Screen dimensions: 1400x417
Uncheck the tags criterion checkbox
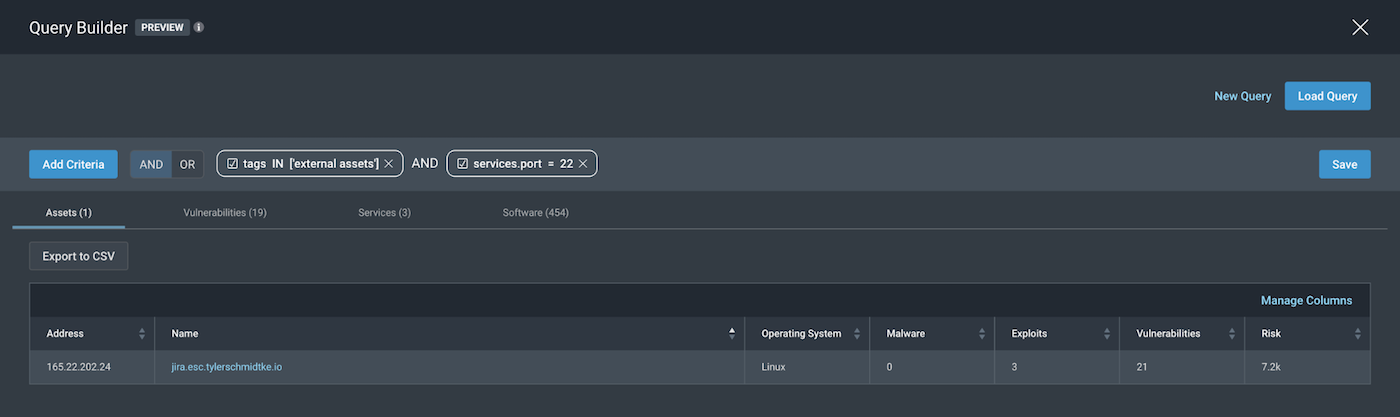point(232,164)
